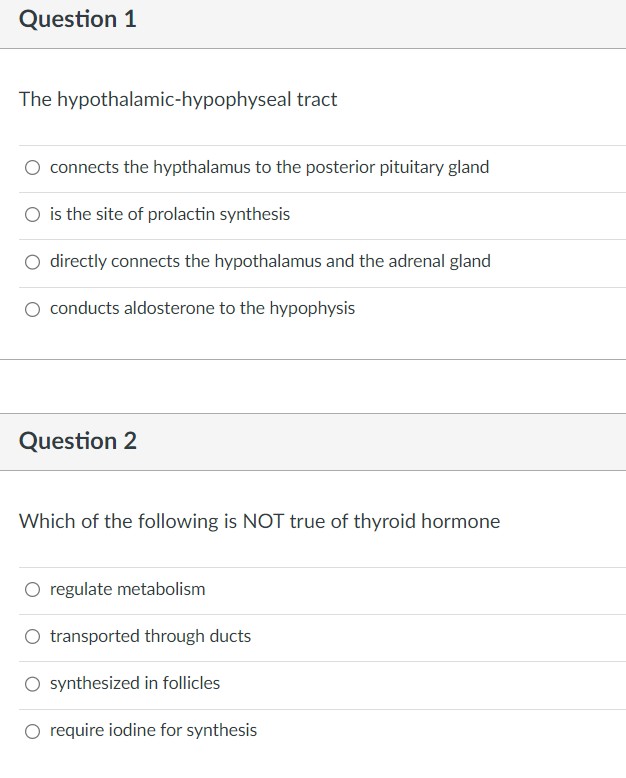Click the thyroid hormone NOT true question text
Image resolution: width=626 pixels, height=778 pixels.
click(x=259, y=521)
